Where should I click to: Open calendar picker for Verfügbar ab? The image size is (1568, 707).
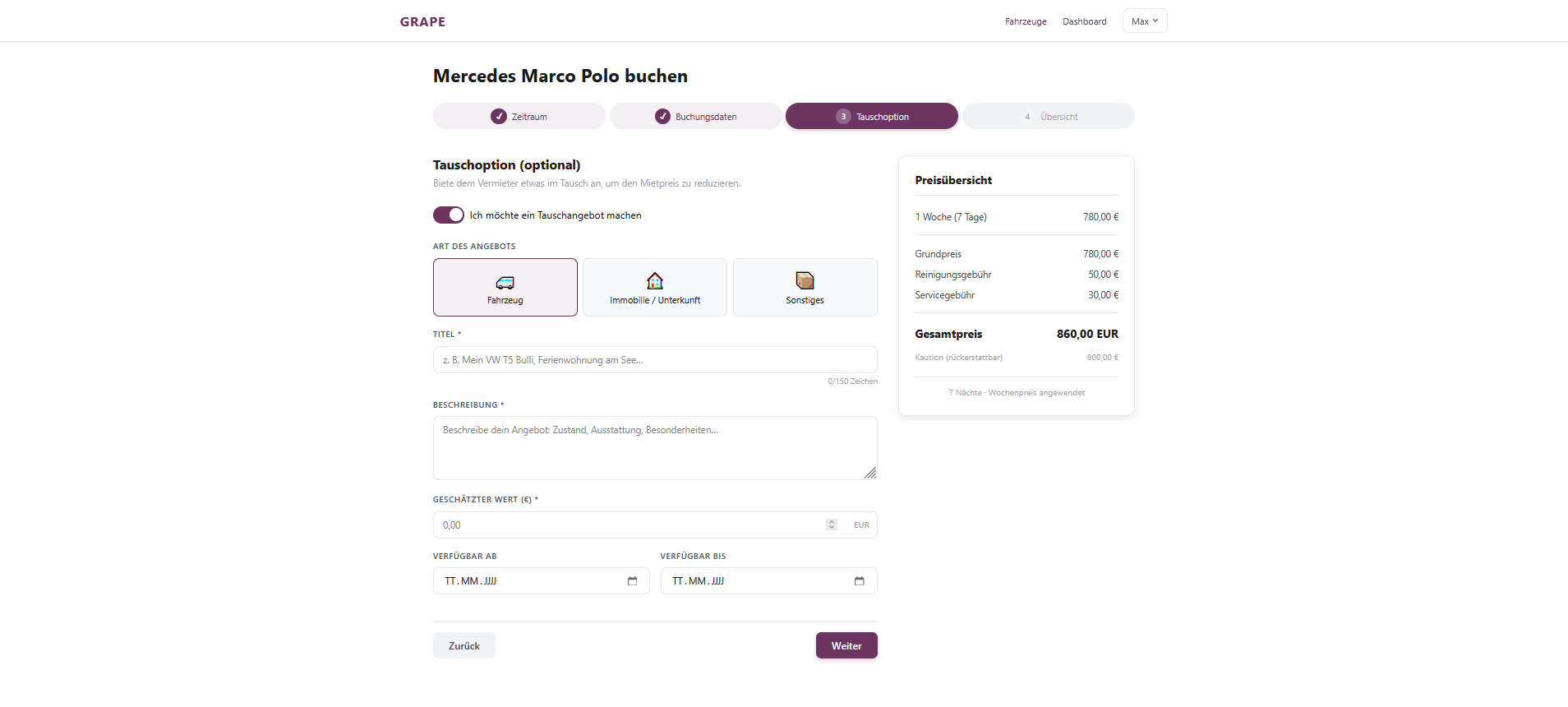[632, 581]
